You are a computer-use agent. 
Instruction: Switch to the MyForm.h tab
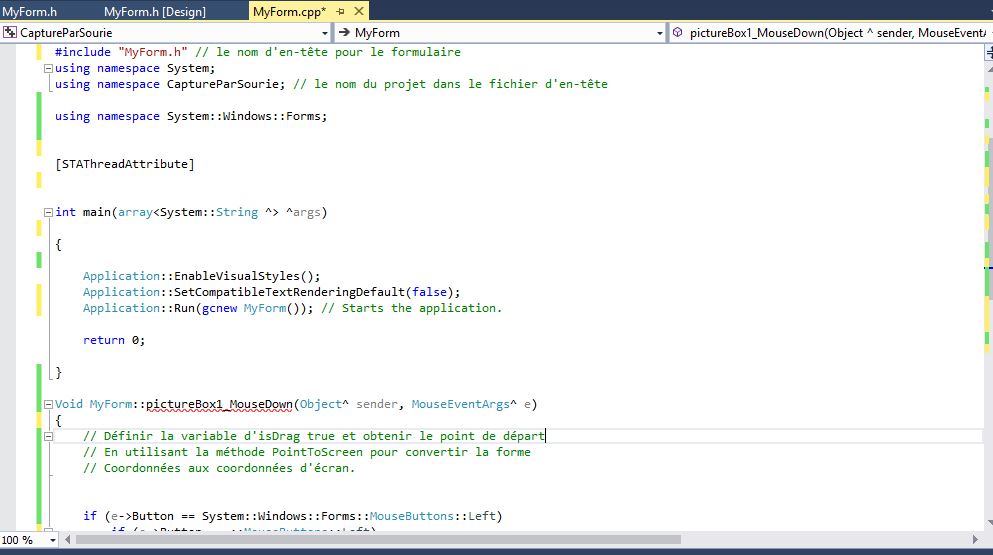[x=29, y=11]
